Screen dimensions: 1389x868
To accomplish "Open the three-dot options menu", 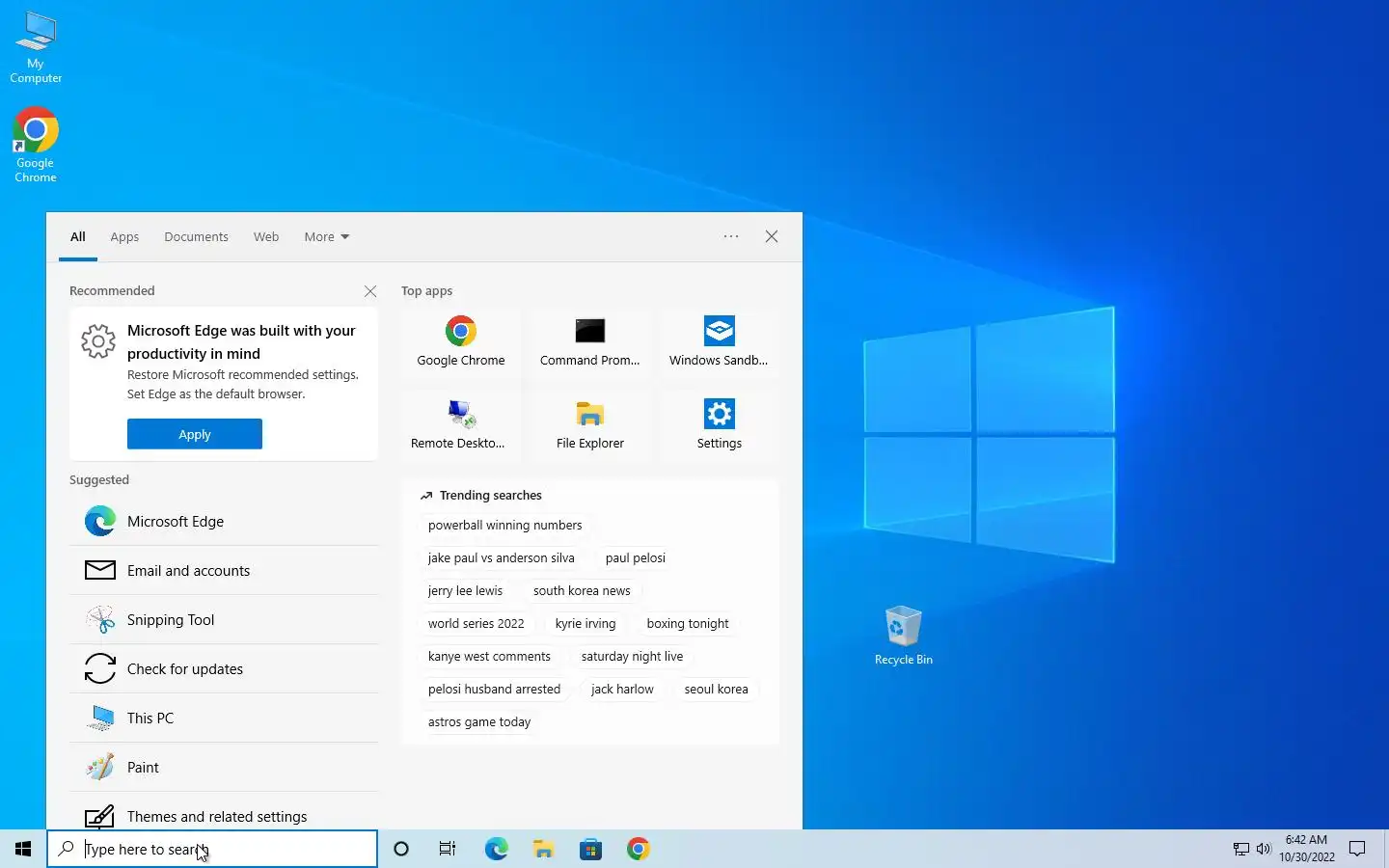I will (731, 236).
